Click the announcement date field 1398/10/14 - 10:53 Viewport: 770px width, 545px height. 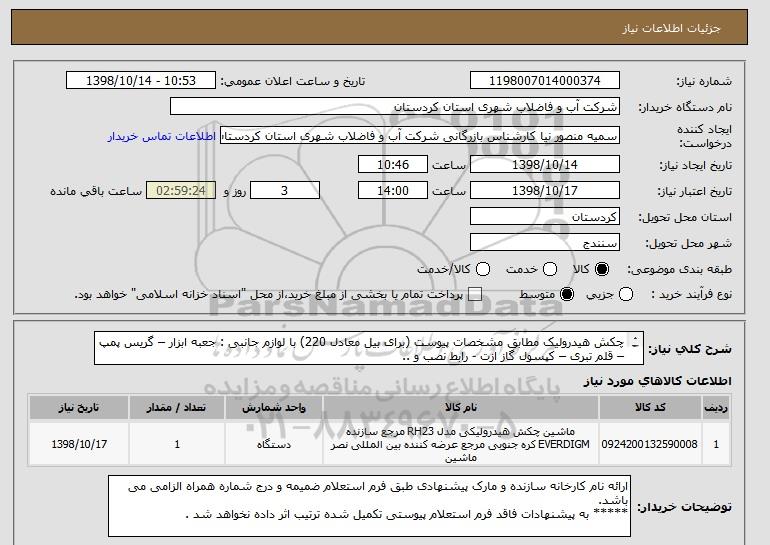(x=141, y=81)
